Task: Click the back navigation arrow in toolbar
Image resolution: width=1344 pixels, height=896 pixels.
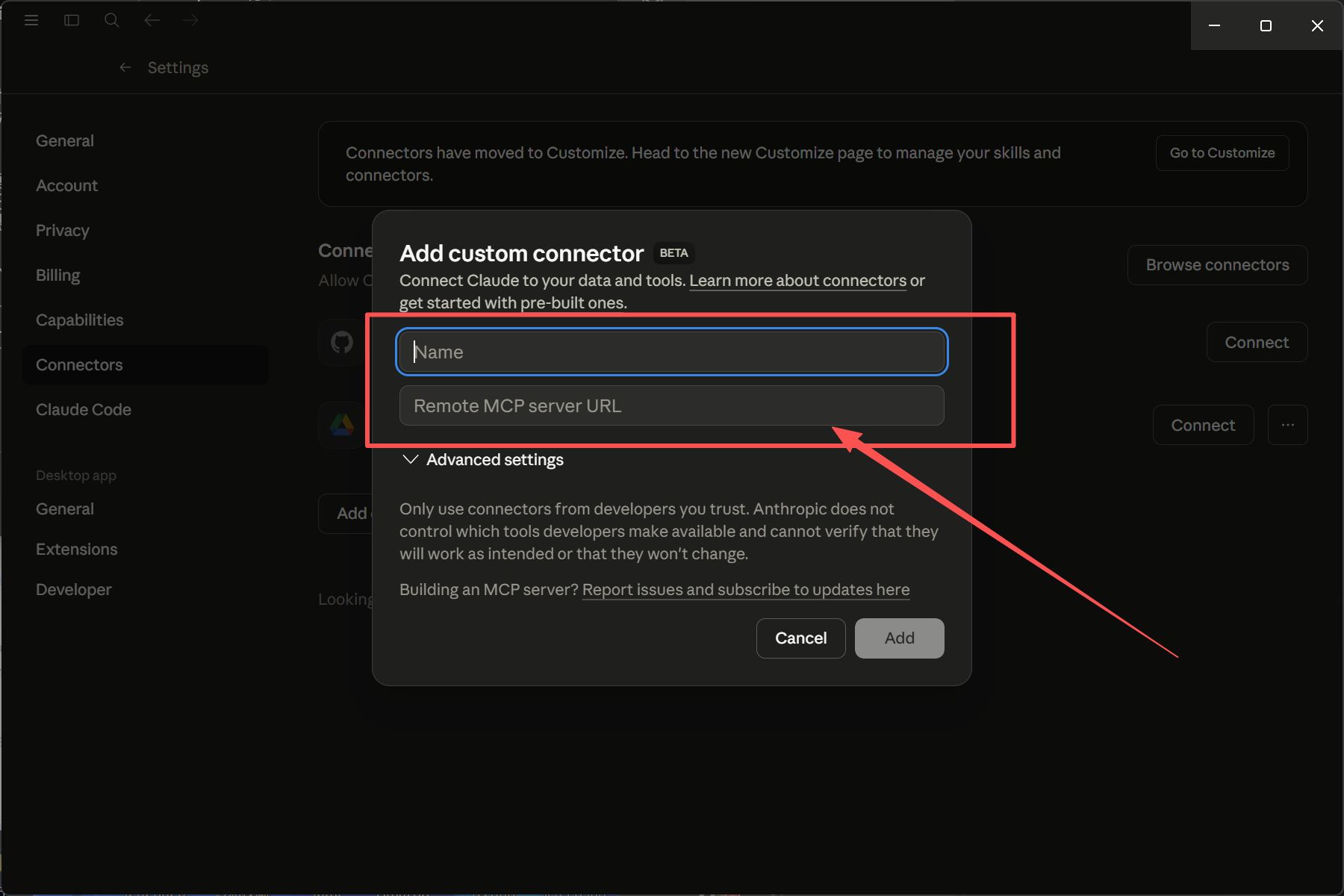Action: pyautogui.click(x=152, y=20)
